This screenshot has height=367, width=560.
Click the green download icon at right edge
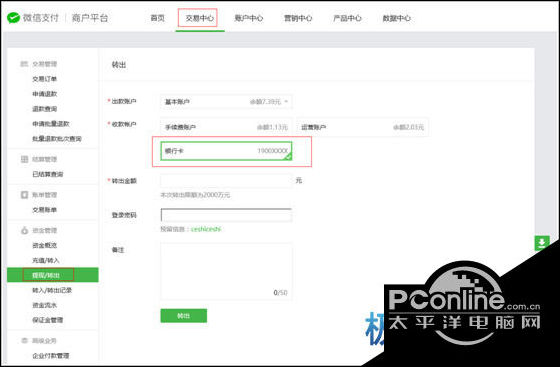pos(542,243)
